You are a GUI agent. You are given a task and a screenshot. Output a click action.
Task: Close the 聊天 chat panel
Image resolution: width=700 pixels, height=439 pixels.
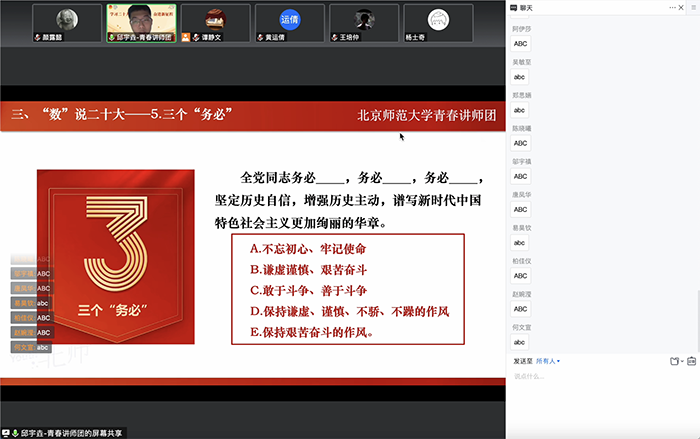[x=681, y=7]
